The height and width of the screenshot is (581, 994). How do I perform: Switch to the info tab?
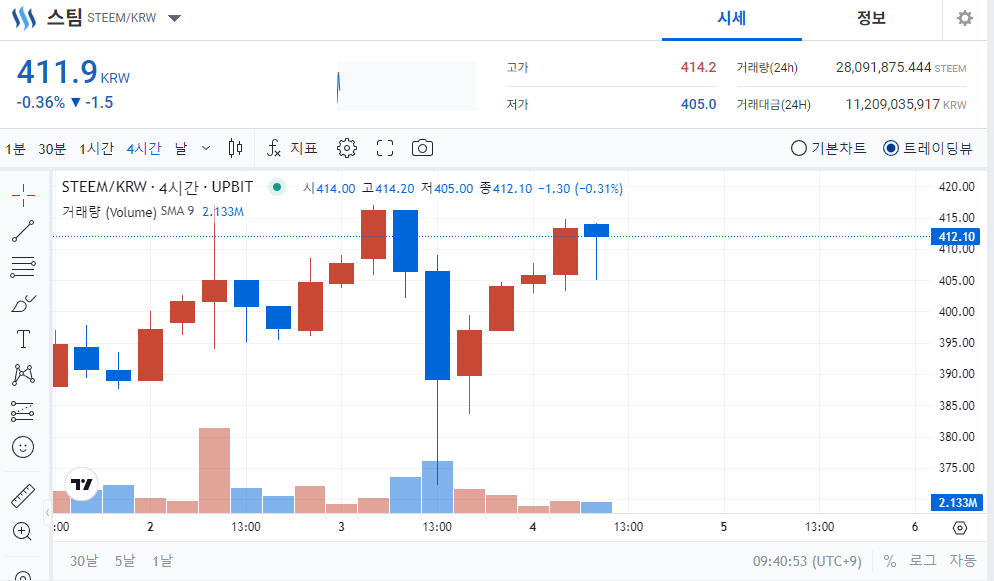click(x=871, y=18)
